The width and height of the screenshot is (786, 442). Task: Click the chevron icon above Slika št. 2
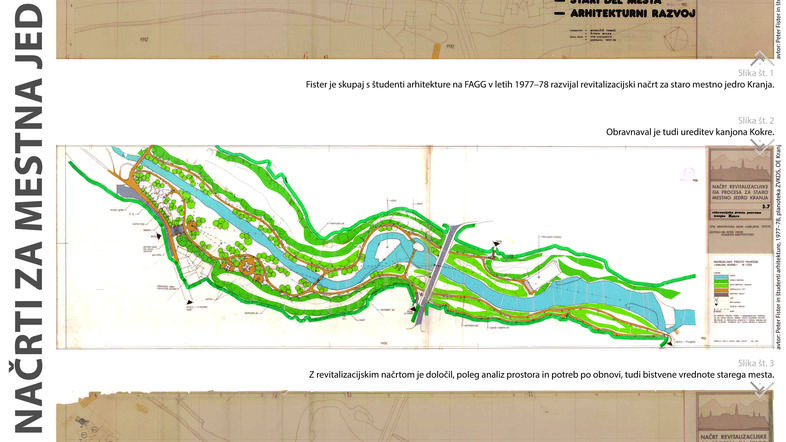[759, 144]
